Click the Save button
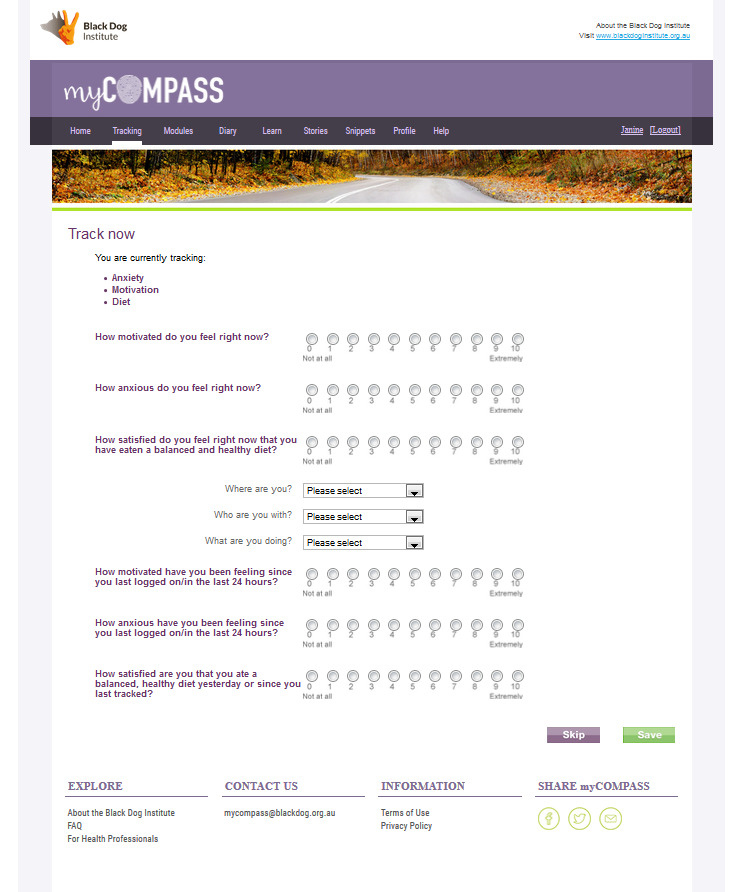 (x=649, y=735)
